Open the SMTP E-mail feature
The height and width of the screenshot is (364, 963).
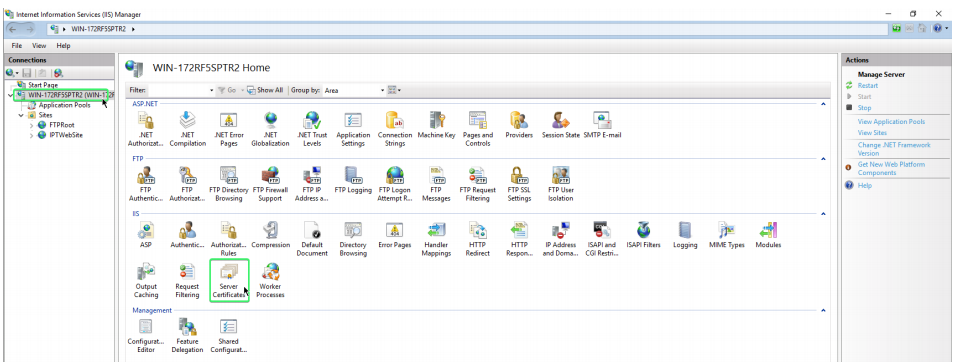(x=602, y=125)
